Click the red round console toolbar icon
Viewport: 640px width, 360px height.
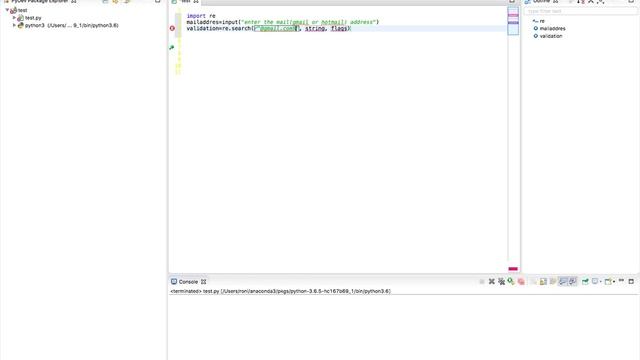521,282
